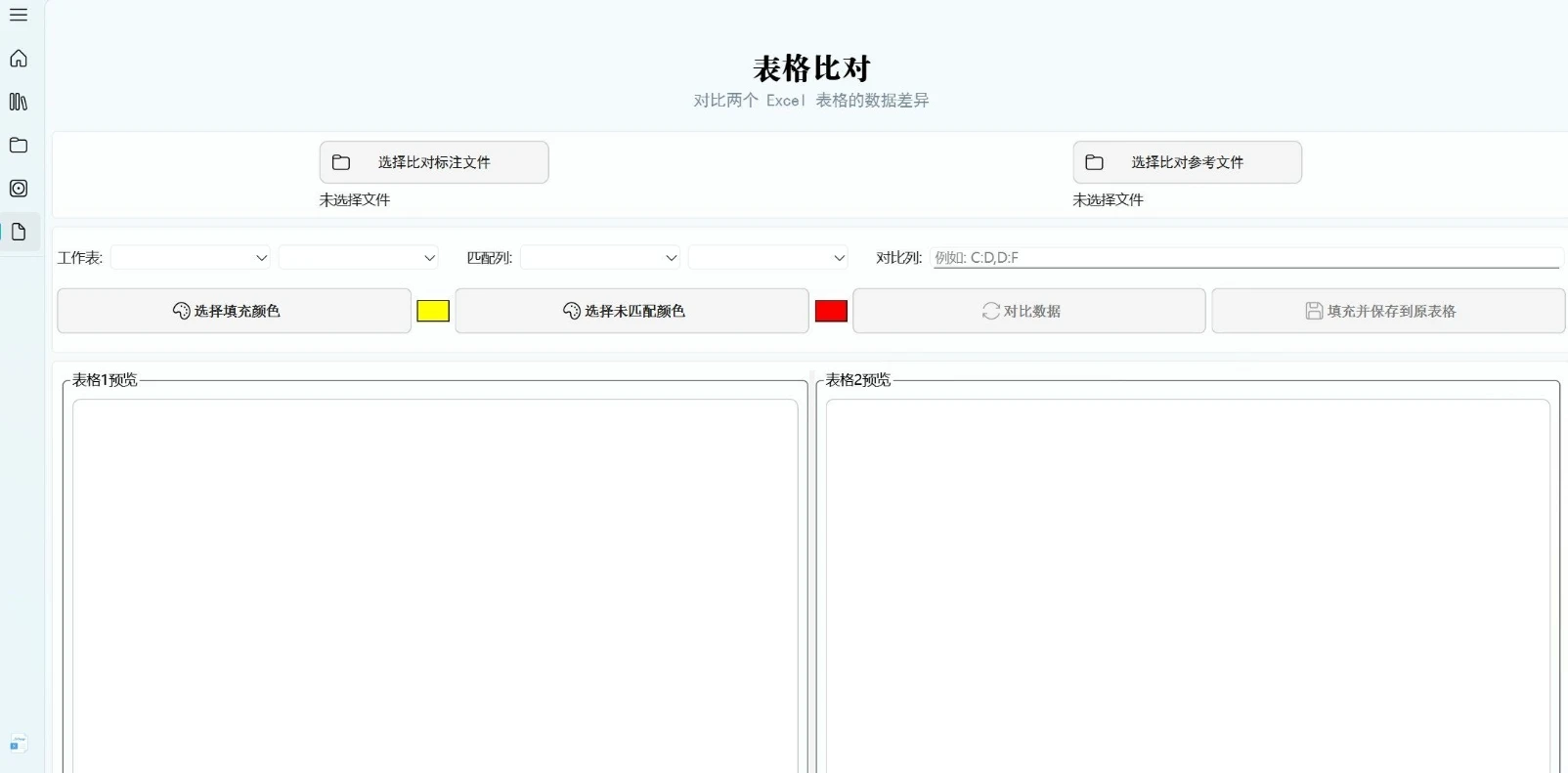
Task: Open the disc target sidebar icon
Action: point(19,189)
